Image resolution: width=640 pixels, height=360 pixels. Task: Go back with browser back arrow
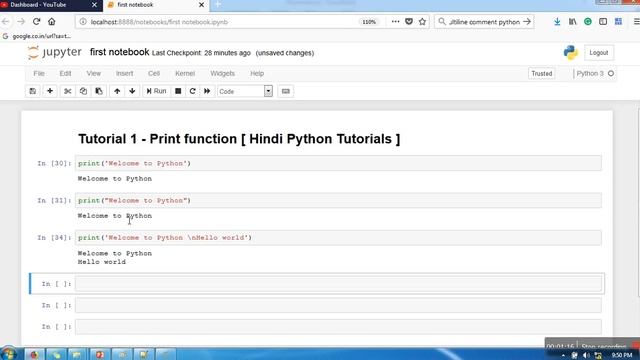tap(6, 22)
